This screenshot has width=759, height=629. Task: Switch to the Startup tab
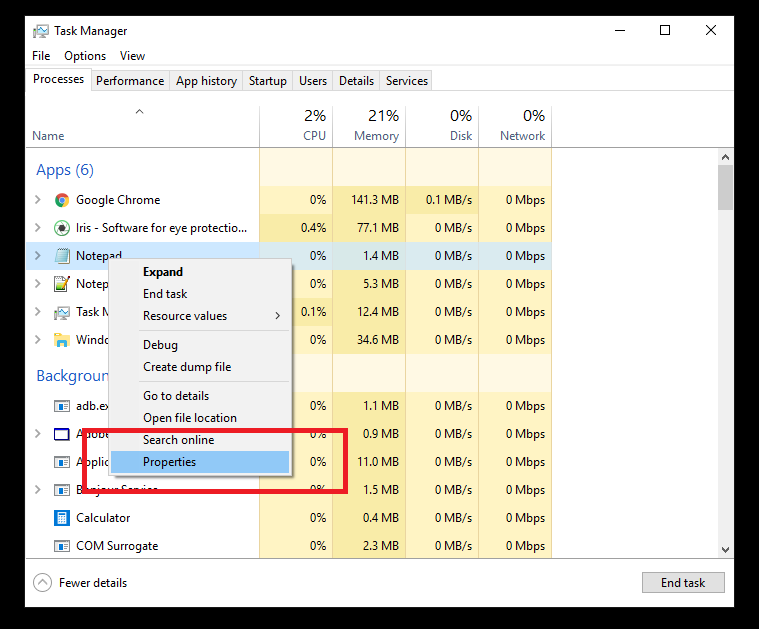pyautogui.click(x=268, y=81)
